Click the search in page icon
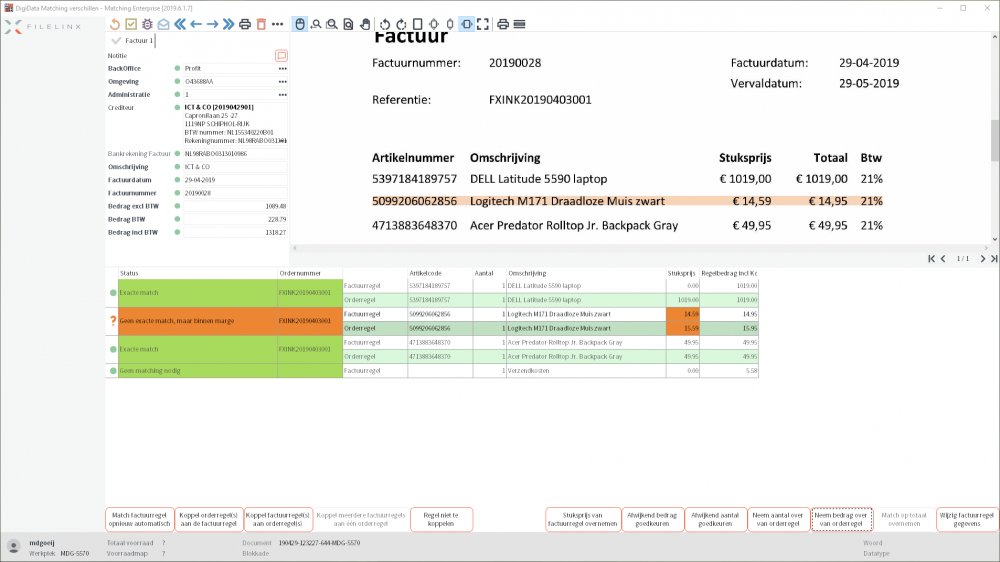The height and width of the screenshot is (562, 1000). point(348,24)
